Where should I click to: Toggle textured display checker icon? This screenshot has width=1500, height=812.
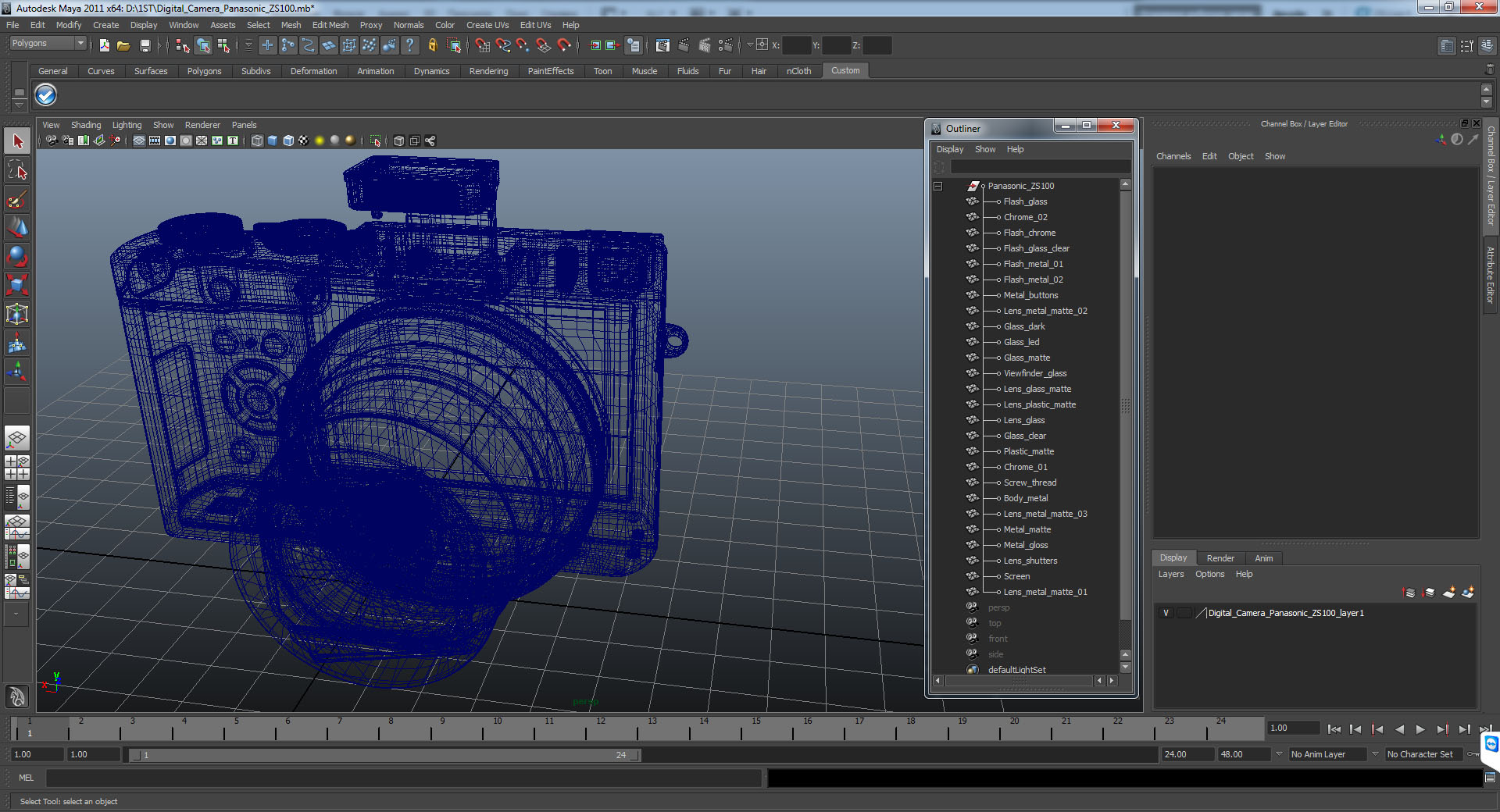[304, 141]
